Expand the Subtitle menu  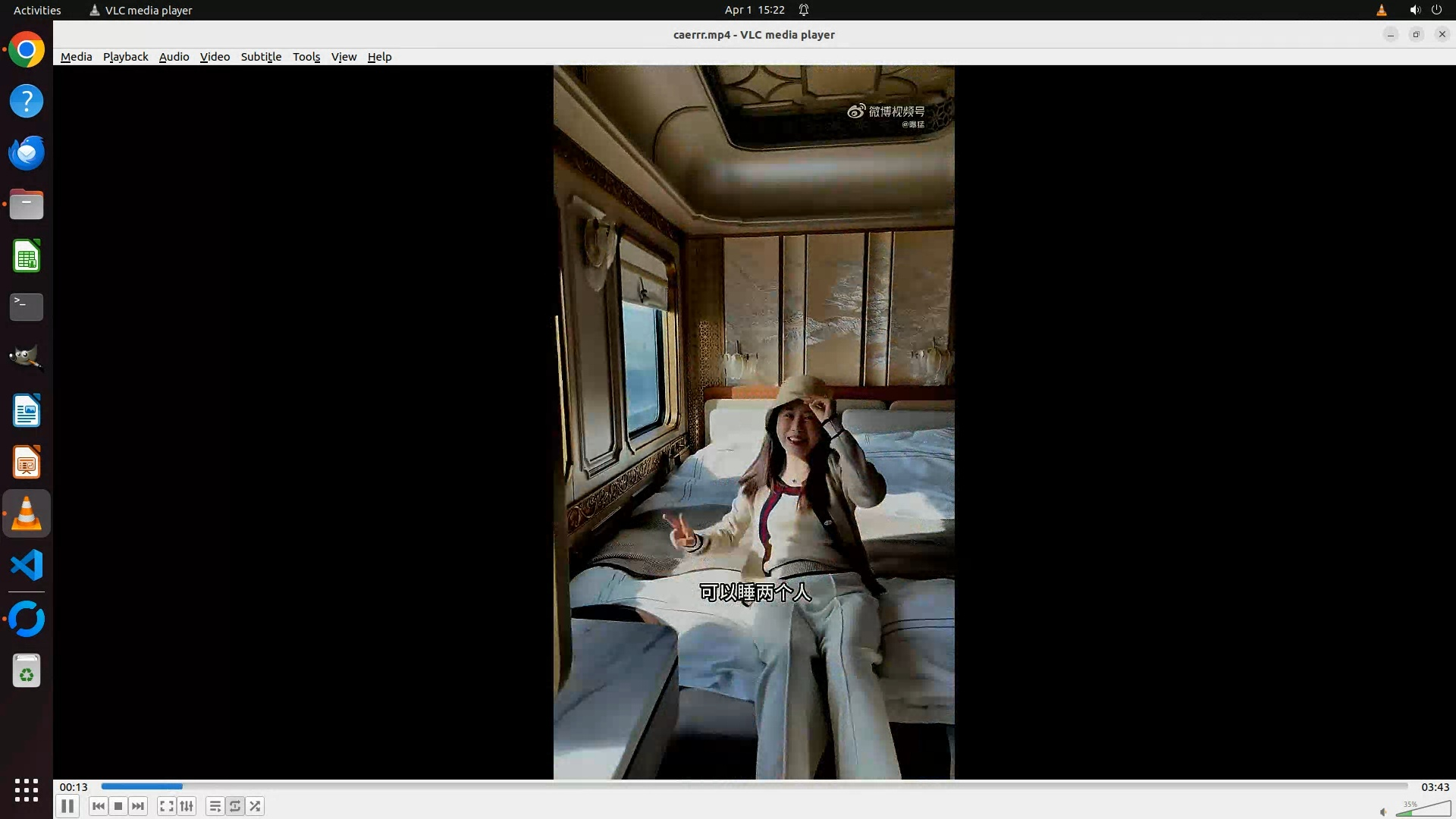tap(261, 57)
